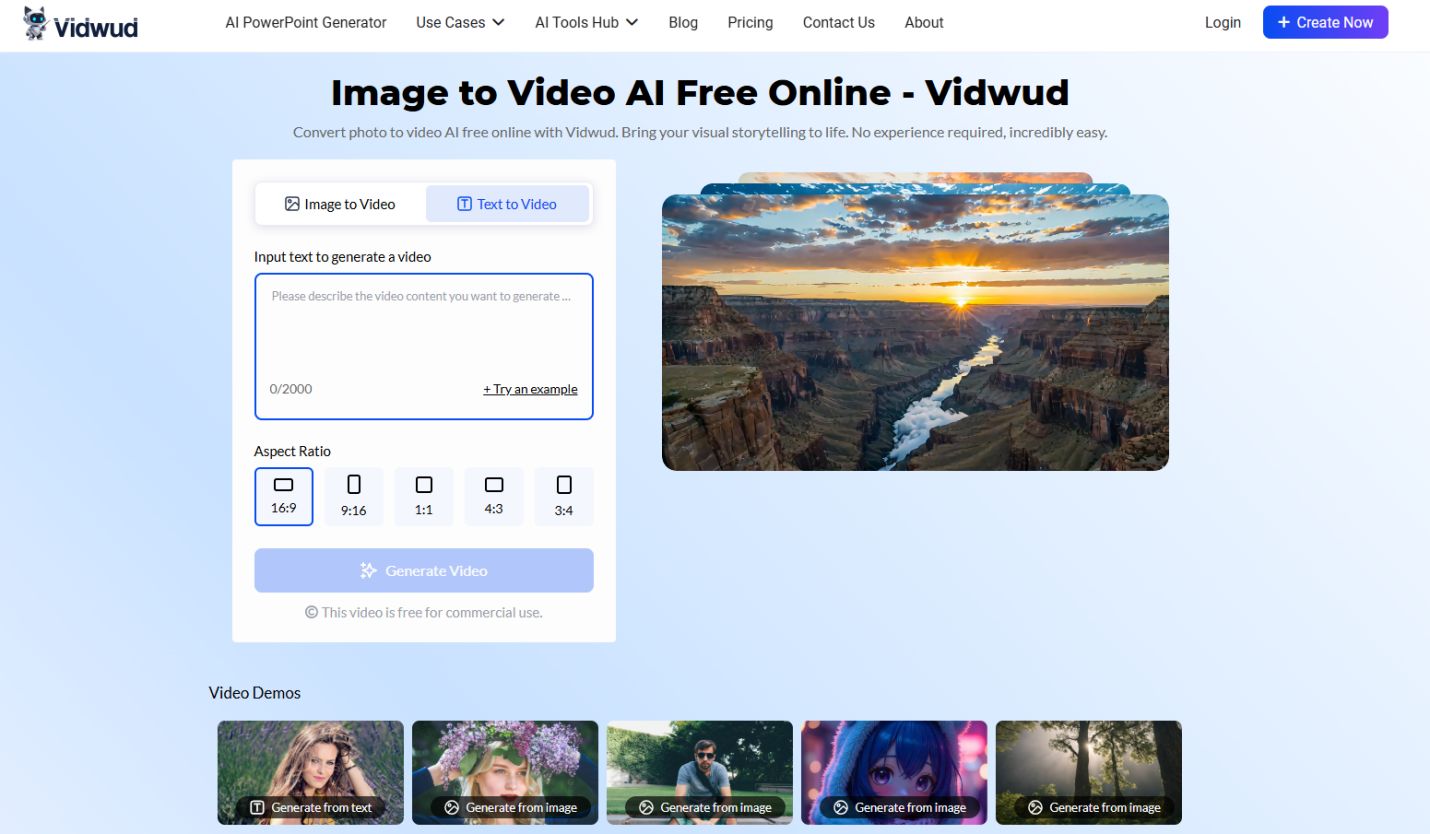
Task: Pick the 1:1 square aspect ratio
Action: 424,496
